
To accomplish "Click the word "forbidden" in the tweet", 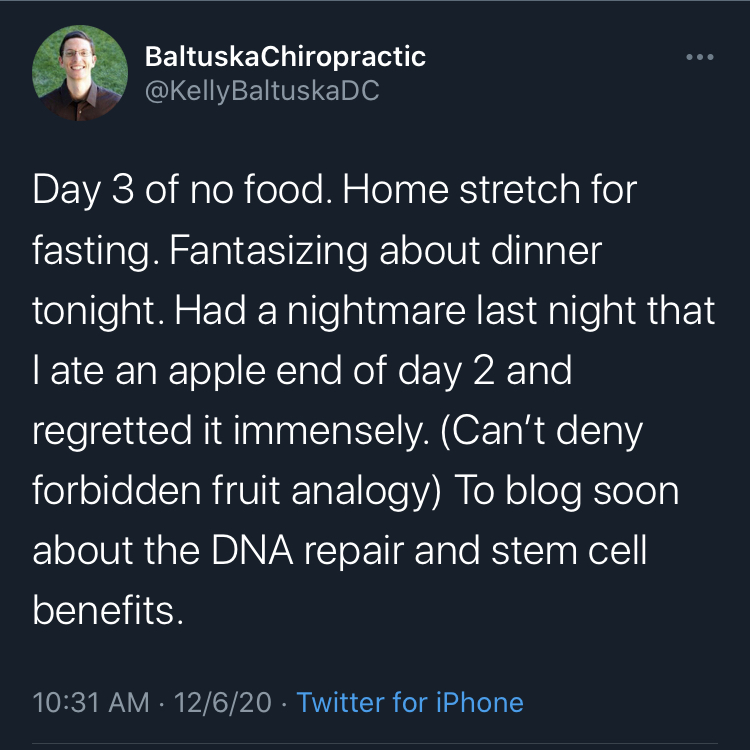I will point(117,490).
